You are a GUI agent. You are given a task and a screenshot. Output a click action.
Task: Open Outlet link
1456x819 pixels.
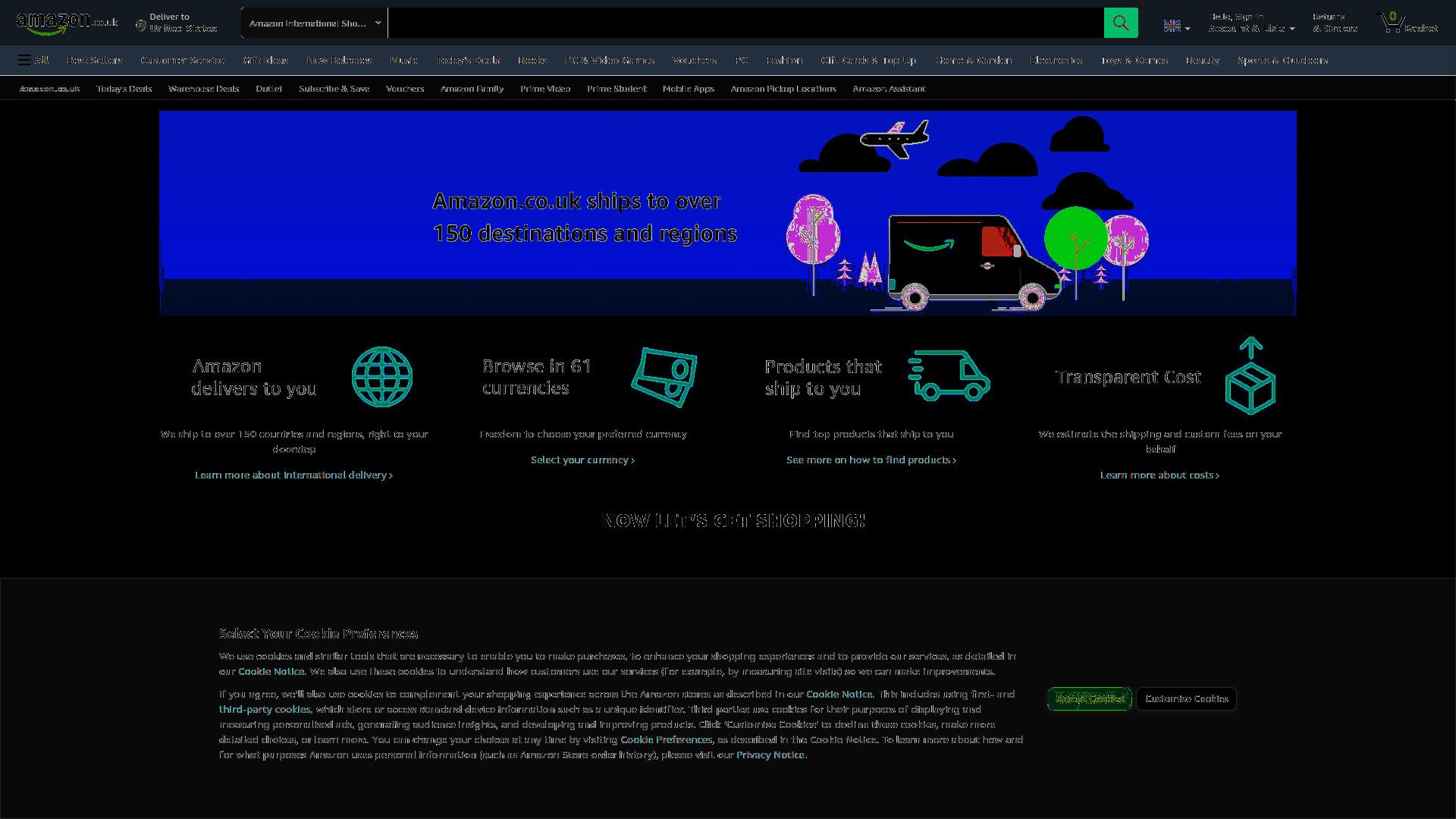click(x=268, y=89)
